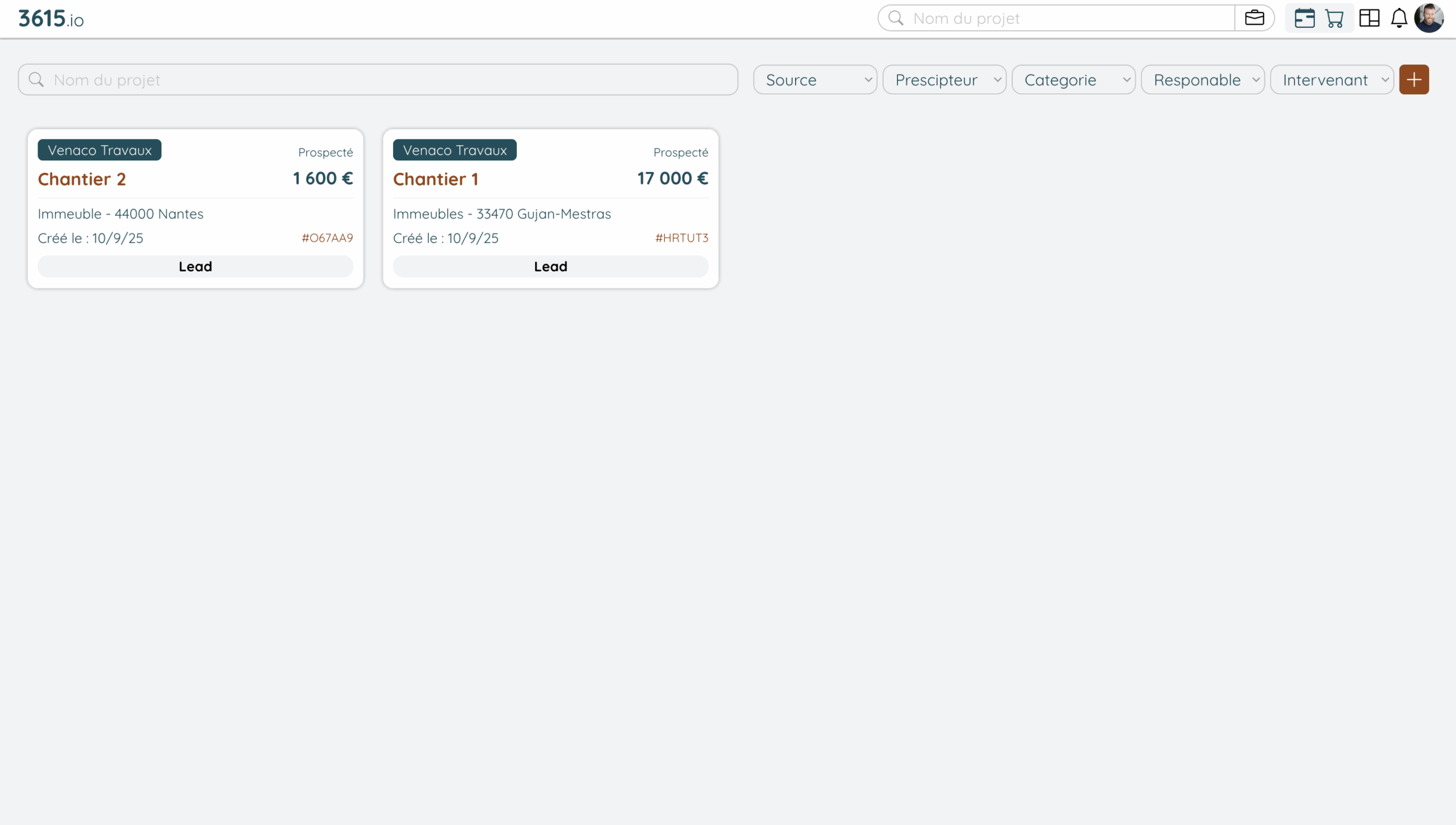The image size is (1456, 825).
Task: Expand the Intervenant filter dropdown
Action: click(1331, 80)
